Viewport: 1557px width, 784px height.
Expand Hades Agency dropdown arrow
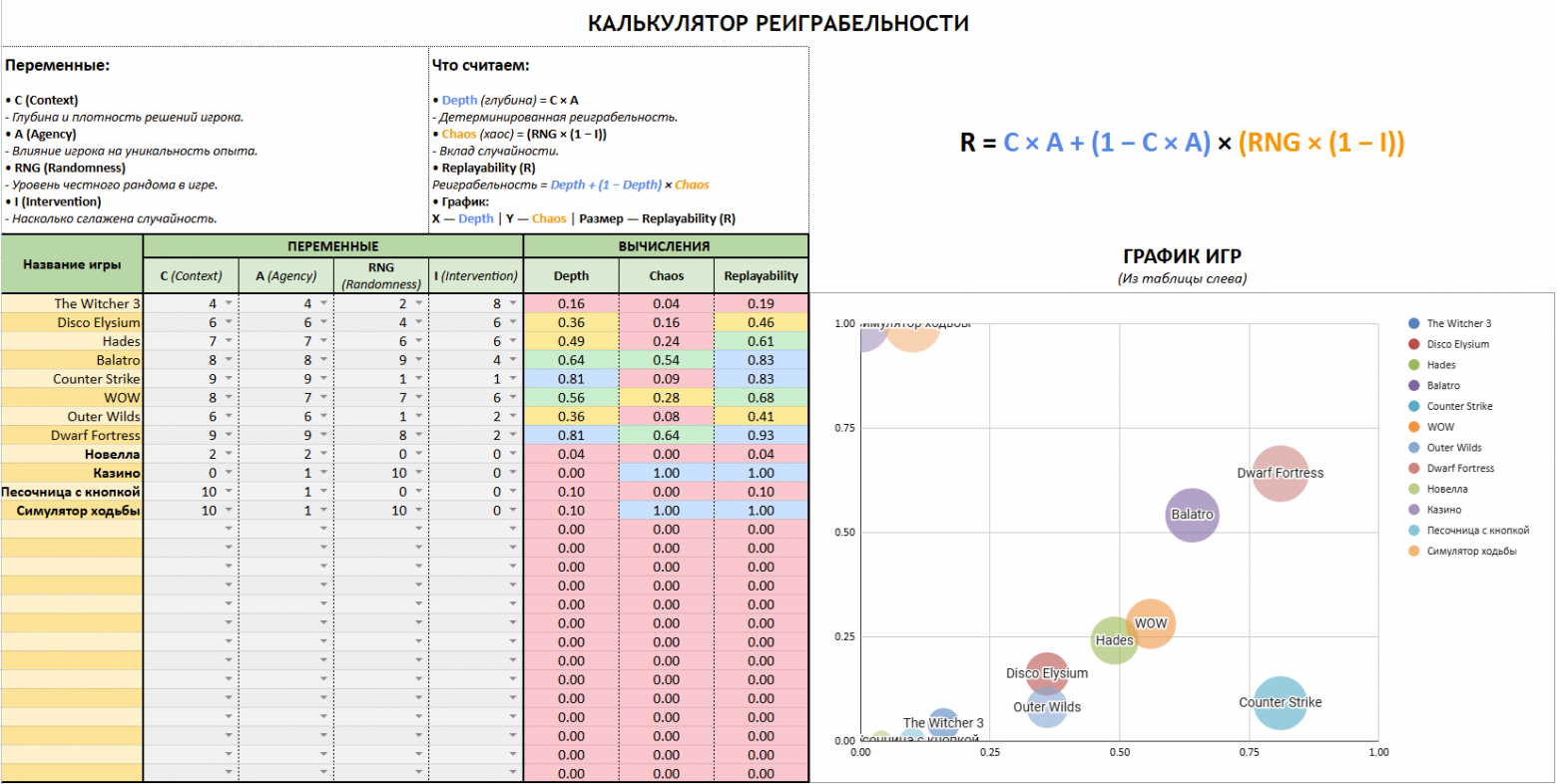point(323,341)
